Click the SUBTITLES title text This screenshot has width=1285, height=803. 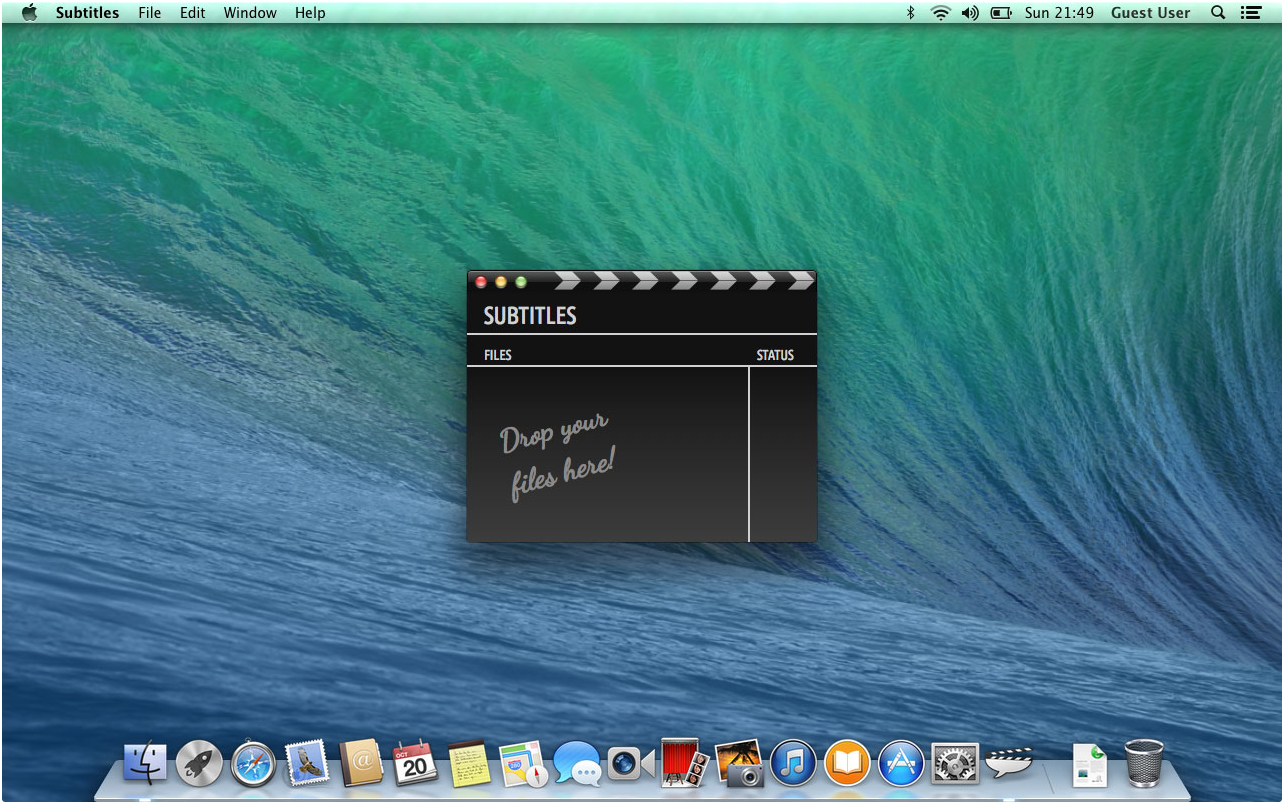click(530, 316)
